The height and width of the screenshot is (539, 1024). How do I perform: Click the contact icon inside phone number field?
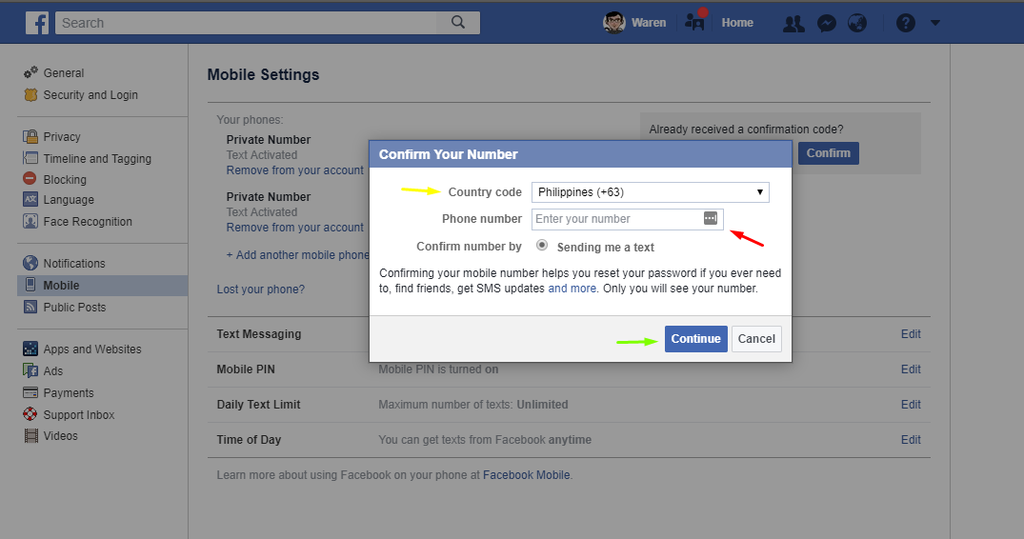(711, 218)
